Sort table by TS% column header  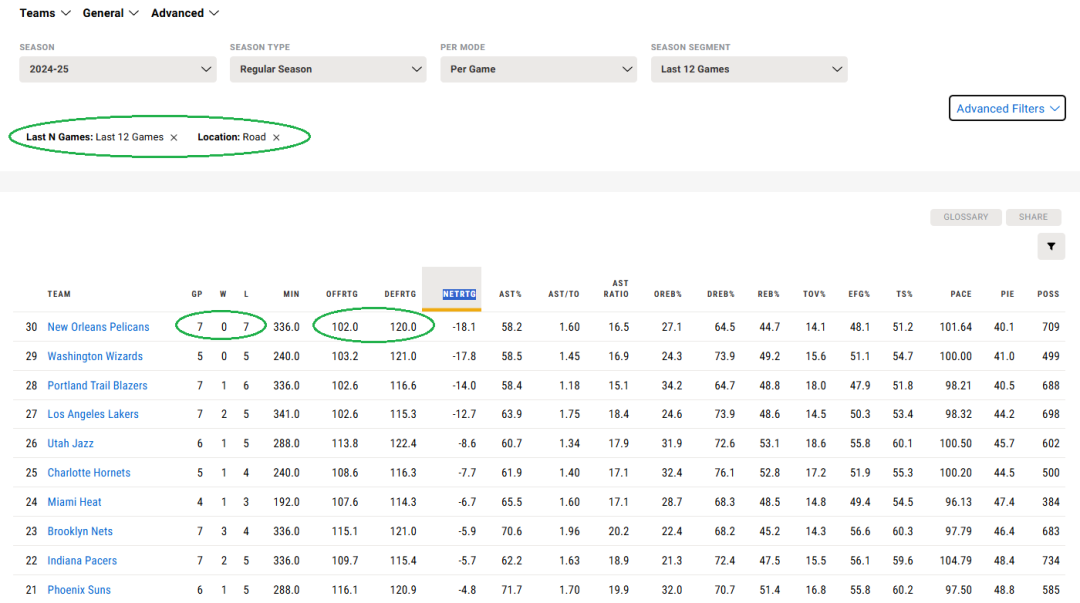pos(904,294)
